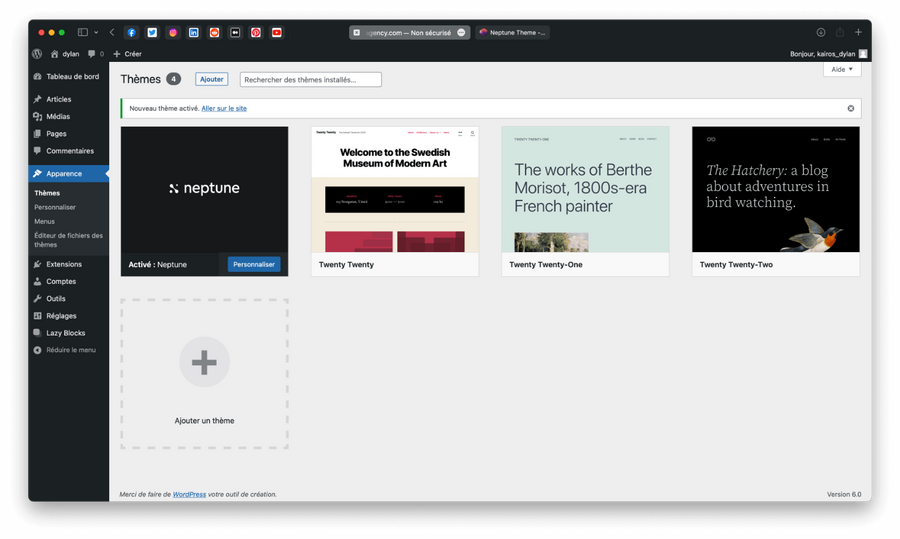900x539 pixels.
Task: Expand the Aide help dropdown
Action: (842, 69)
